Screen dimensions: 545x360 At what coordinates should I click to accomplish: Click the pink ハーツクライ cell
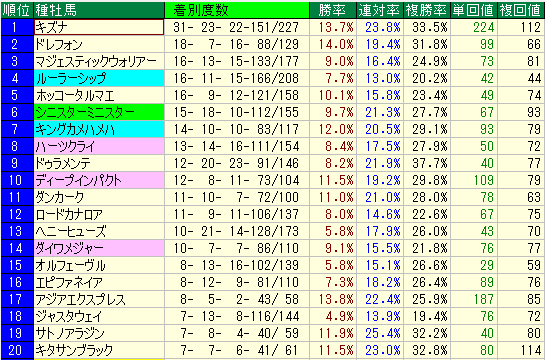pyautogui.click(x=99, y=146)
